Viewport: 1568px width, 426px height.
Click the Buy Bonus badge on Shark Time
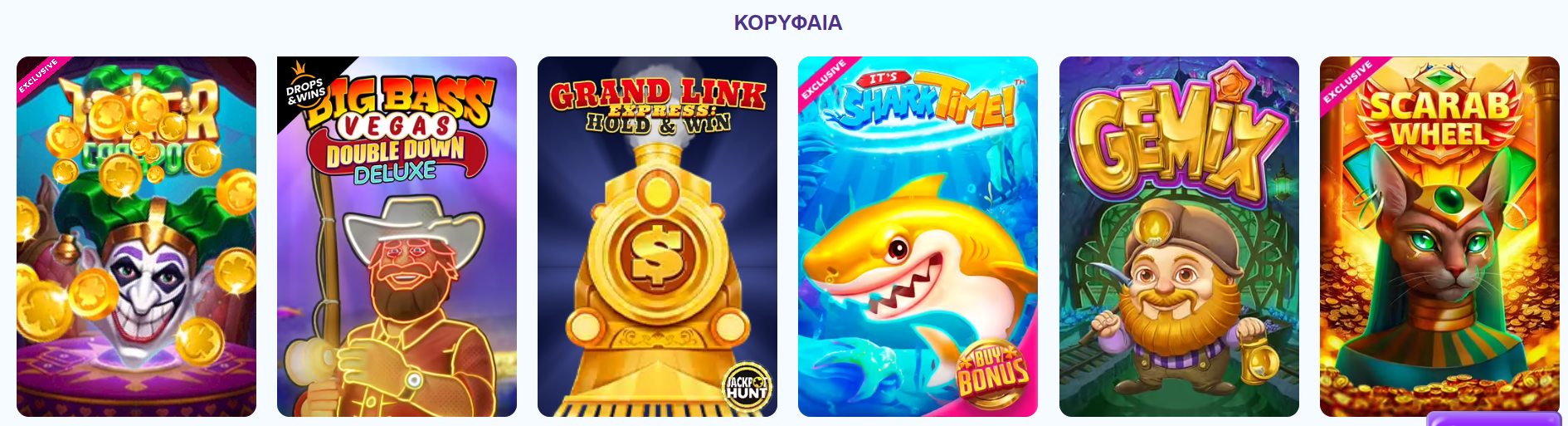point(993,374)
